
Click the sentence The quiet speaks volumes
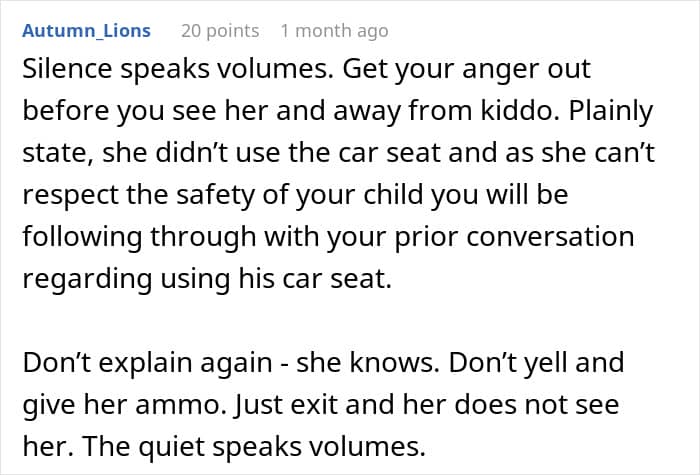254,446
